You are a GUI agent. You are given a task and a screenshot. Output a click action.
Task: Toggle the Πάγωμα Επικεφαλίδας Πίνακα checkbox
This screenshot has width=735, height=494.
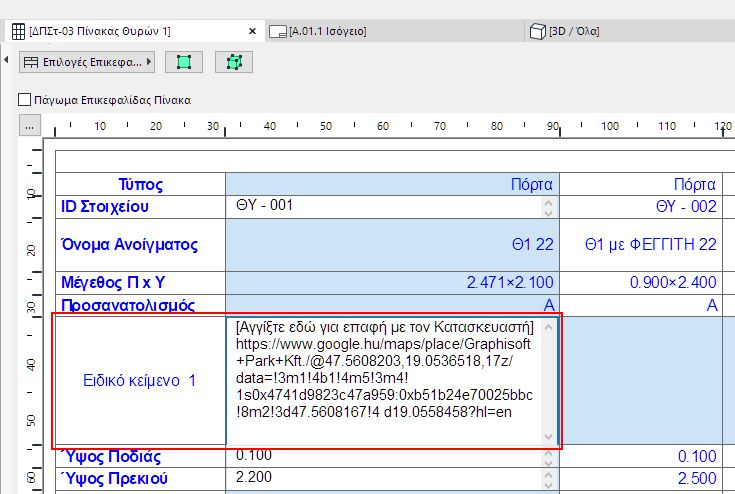pos(24,100)
